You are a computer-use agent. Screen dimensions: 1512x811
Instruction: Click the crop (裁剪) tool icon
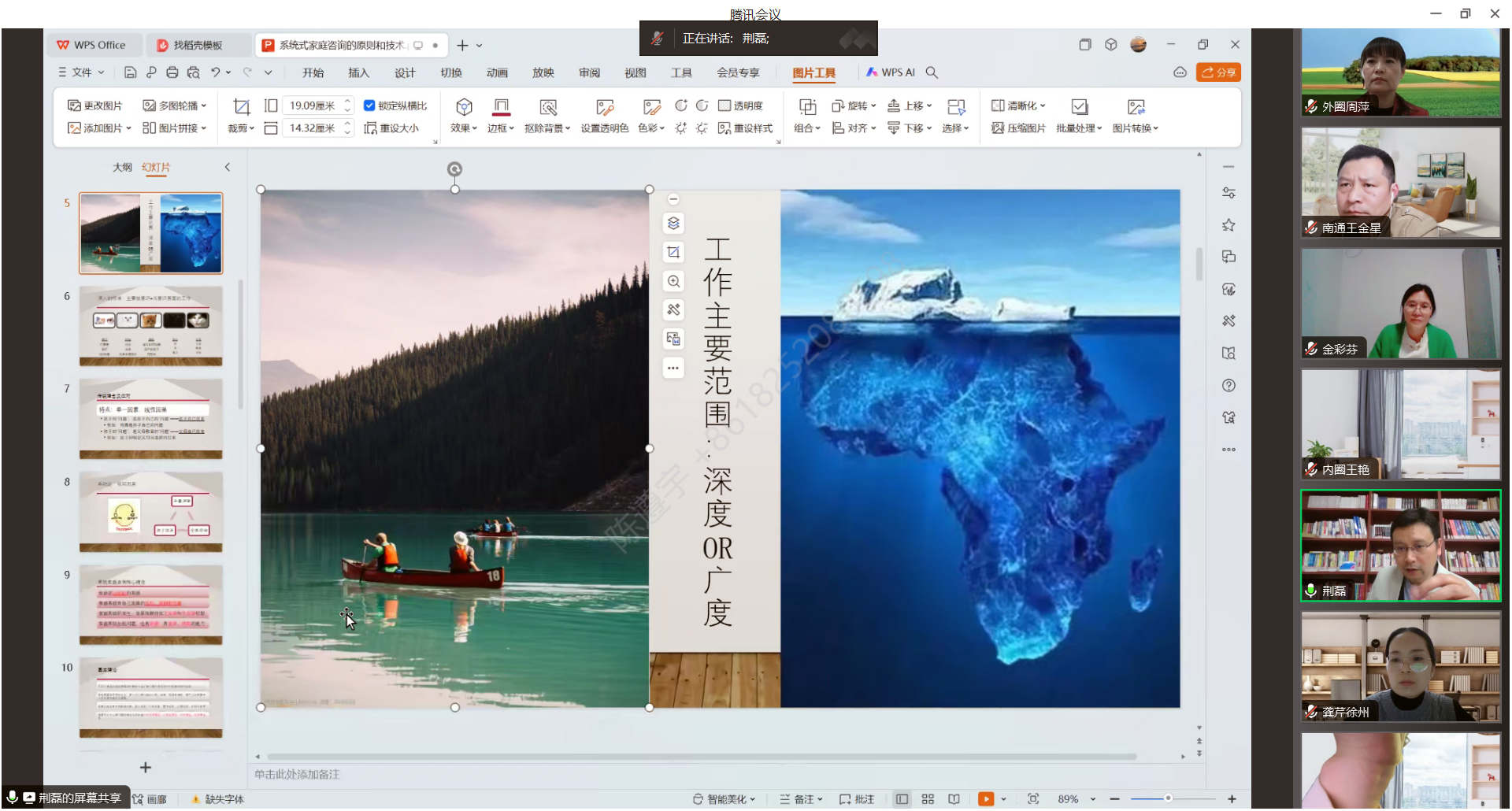[x=241, y=107]
